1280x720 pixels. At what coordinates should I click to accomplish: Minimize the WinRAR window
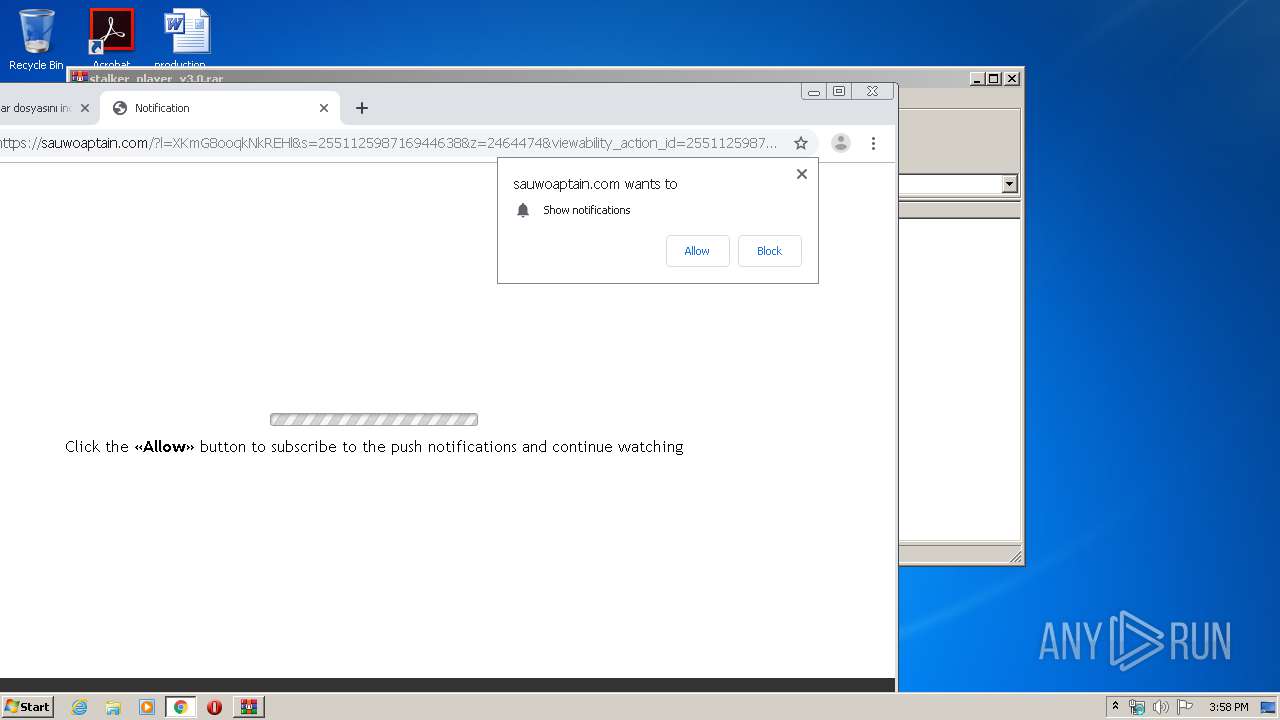click(977, 78)
